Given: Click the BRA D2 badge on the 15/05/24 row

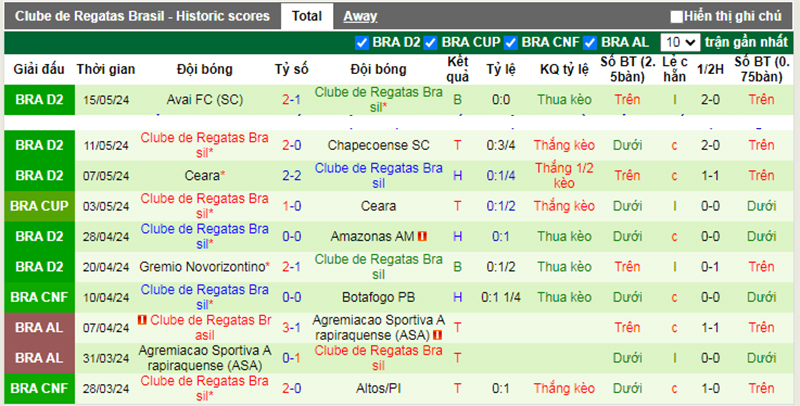Looking at the screenshot, I should coord(40,100).
